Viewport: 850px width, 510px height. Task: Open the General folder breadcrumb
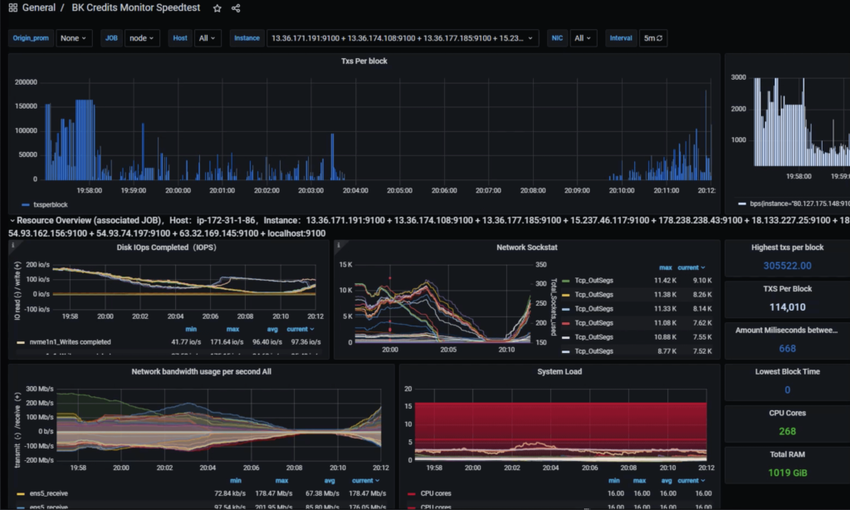(x=38, y=8)
